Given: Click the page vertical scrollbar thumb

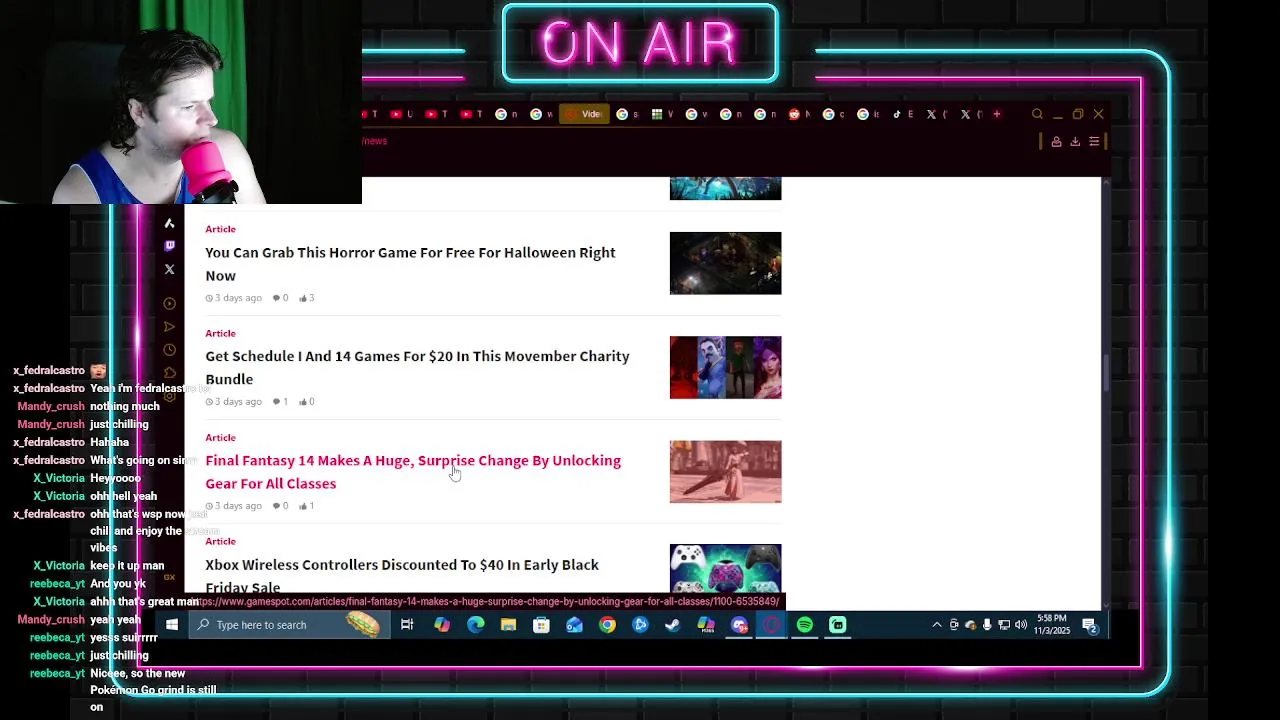Looking at the screenshot, I should 1105,373.
